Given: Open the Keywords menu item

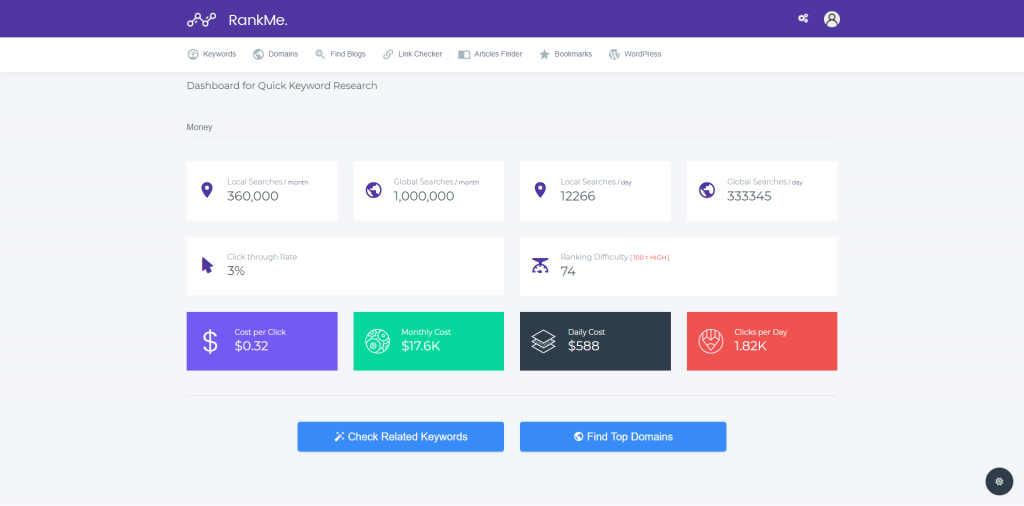Looking at the screenshot, I should (212, 54).
